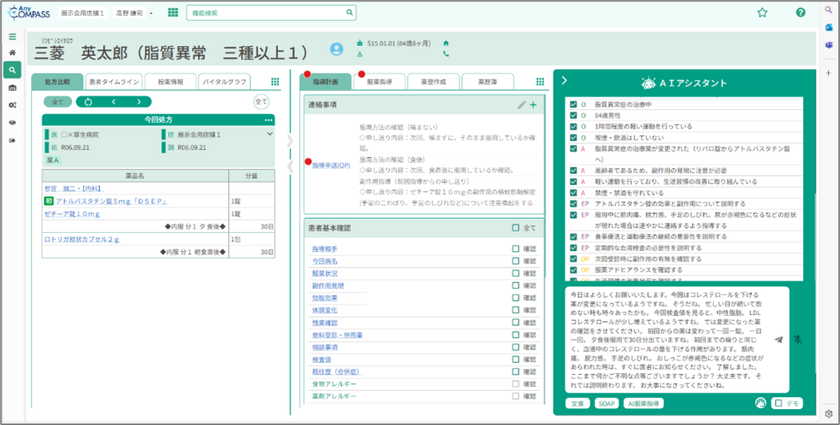
Task: Click the patient profile avatar icon
Action: 337,47
